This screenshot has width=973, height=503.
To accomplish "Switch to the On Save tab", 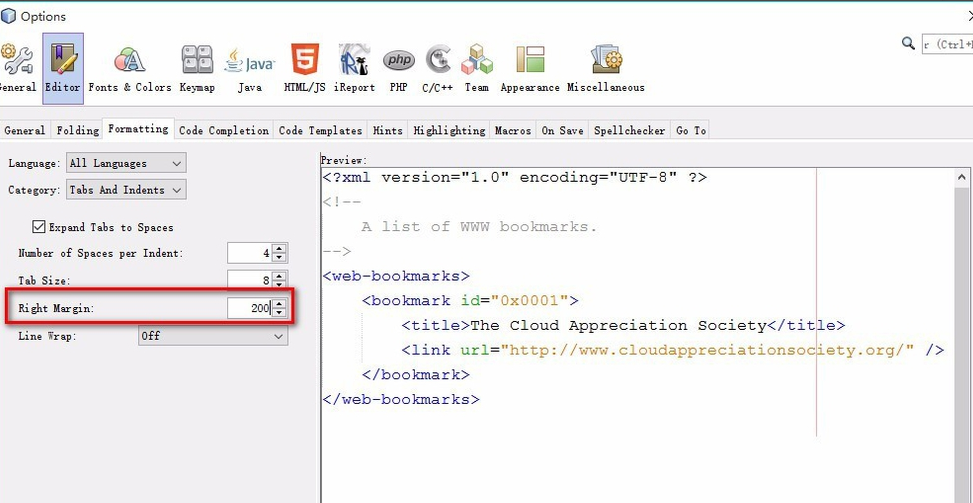I will [562, 130].
